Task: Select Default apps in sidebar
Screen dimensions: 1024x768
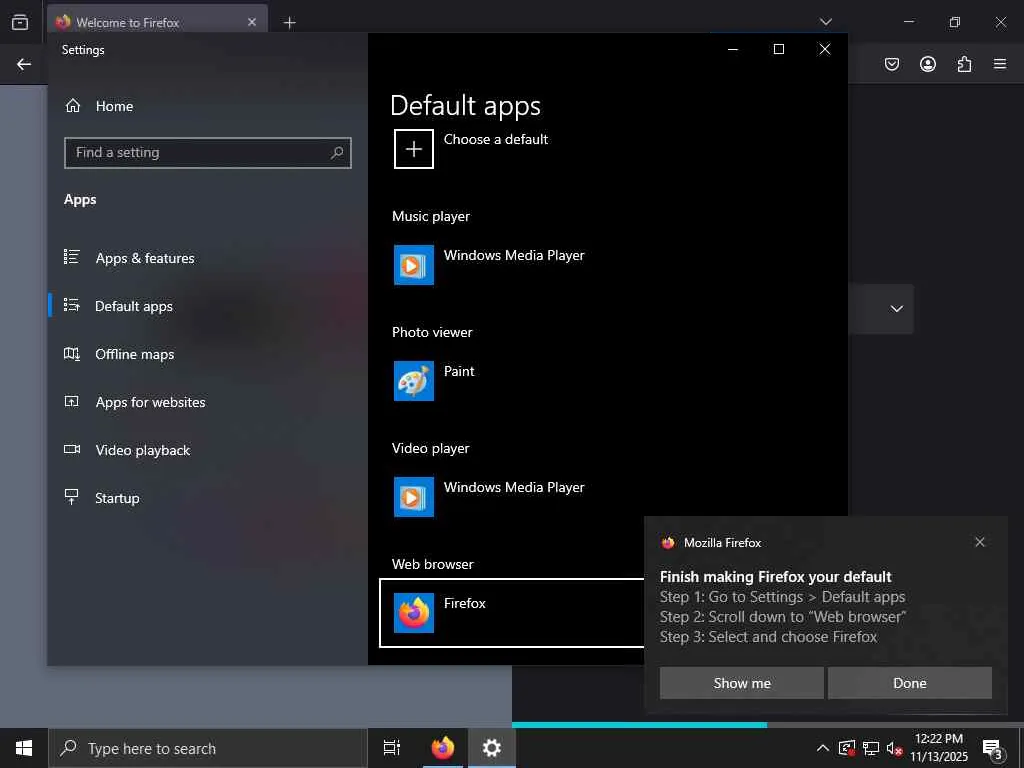Action: point(134,306)
